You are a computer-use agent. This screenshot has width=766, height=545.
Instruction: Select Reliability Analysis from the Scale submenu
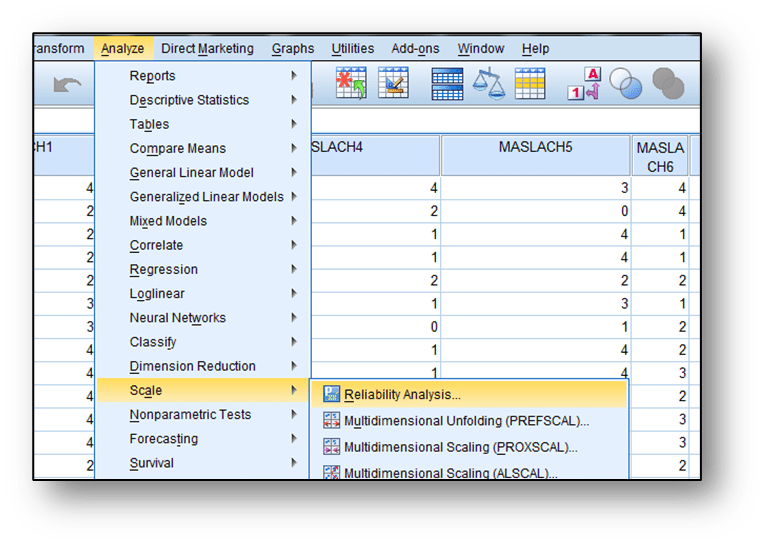(402, 395)
